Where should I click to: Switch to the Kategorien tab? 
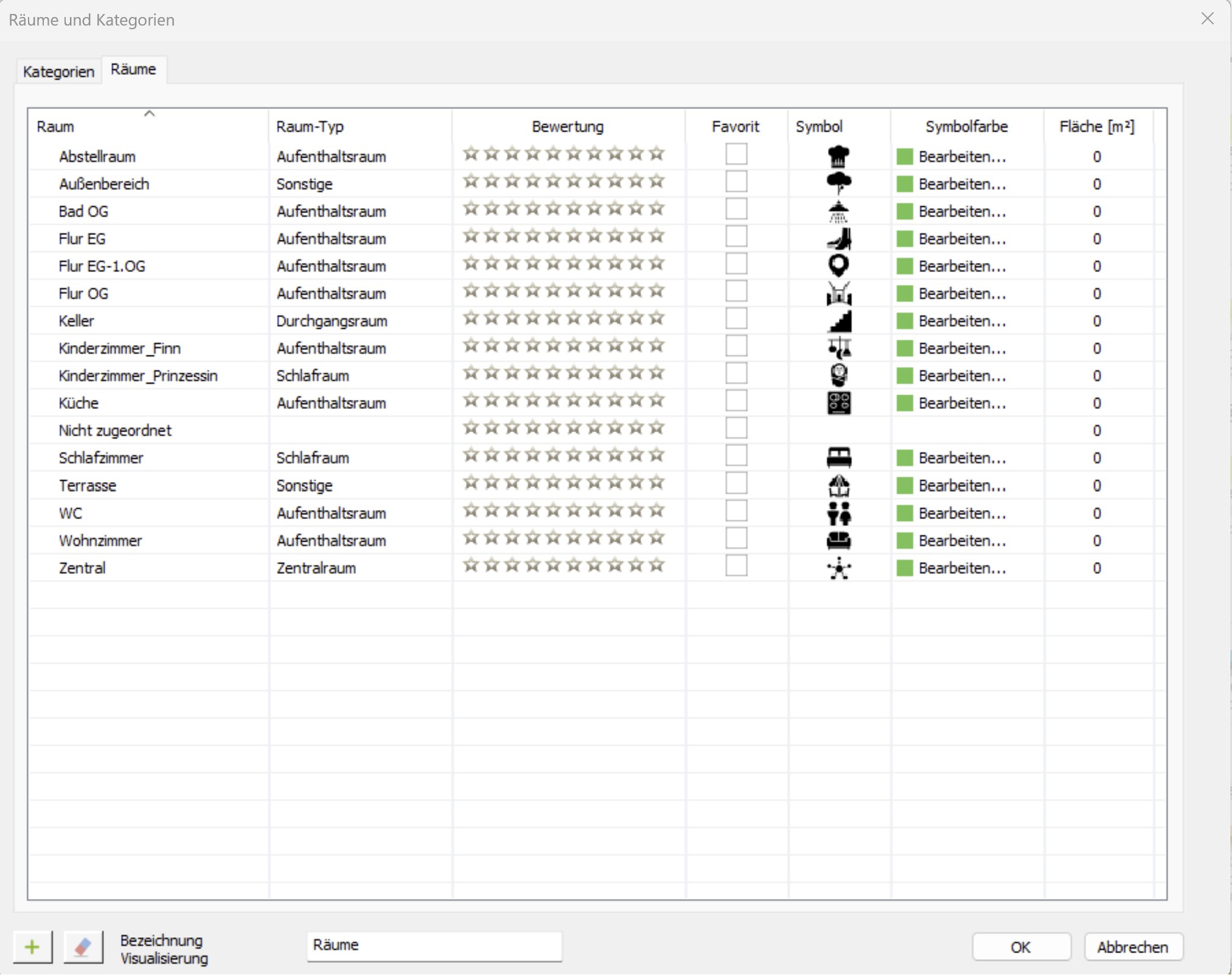tap(58, 71)
